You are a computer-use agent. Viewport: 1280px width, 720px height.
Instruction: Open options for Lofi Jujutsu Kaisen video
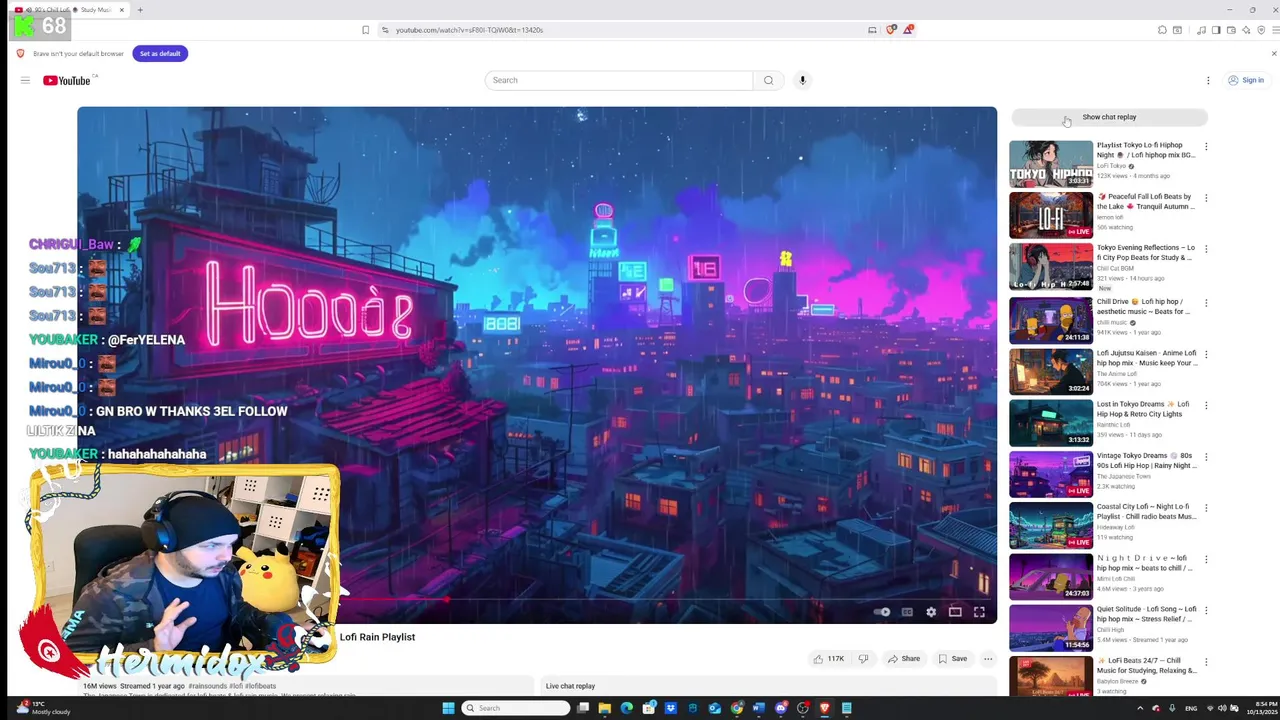click(1206, 354)
